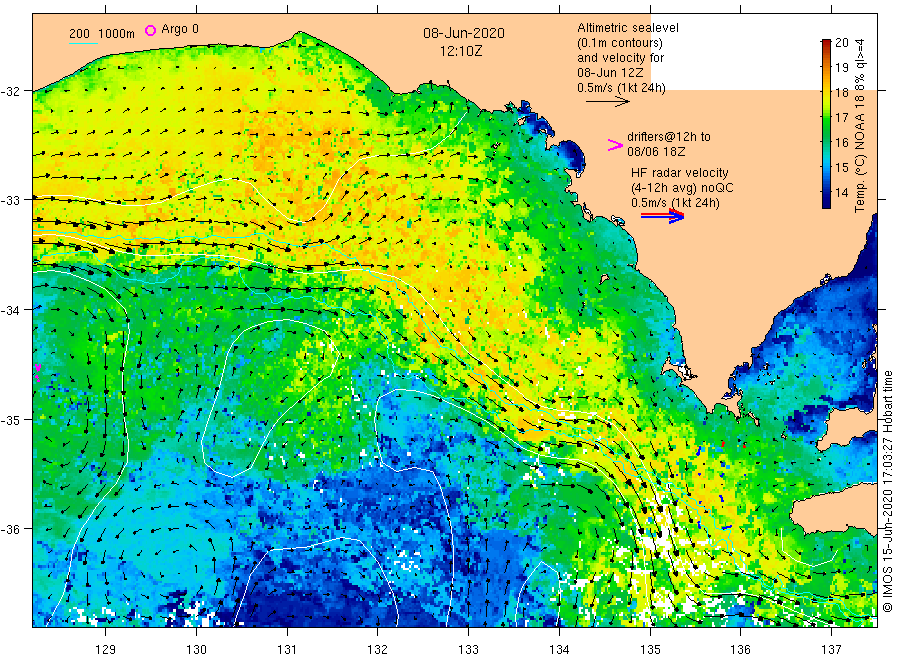The height and width of the screenshot is (660, 900).
Task: Click the time label 12:10Z
Action: point(461,51)
